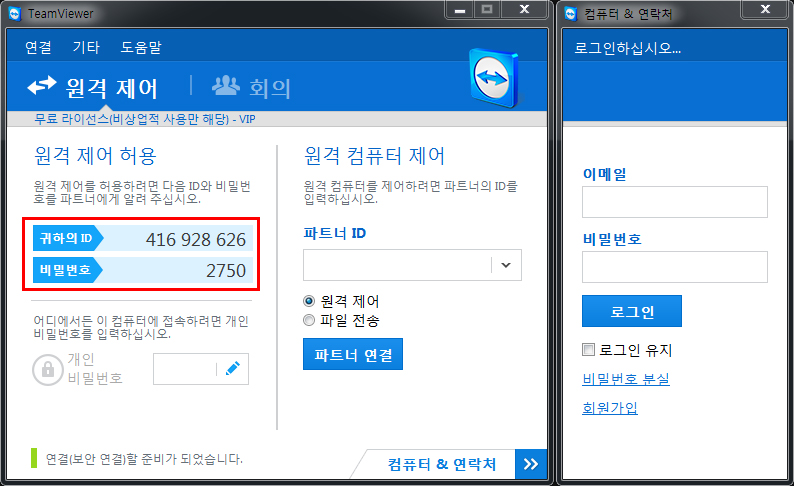Select the 원격 제어 radio button

(x=309, y=301)
